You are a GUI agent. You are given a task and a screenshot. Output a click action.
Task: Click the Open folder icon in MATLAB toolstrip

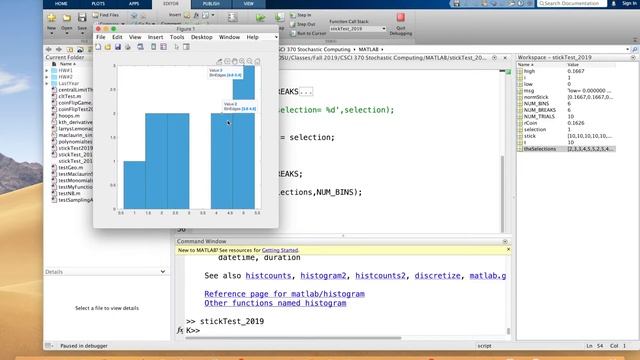pyautogui.click(x=67, y=18)
